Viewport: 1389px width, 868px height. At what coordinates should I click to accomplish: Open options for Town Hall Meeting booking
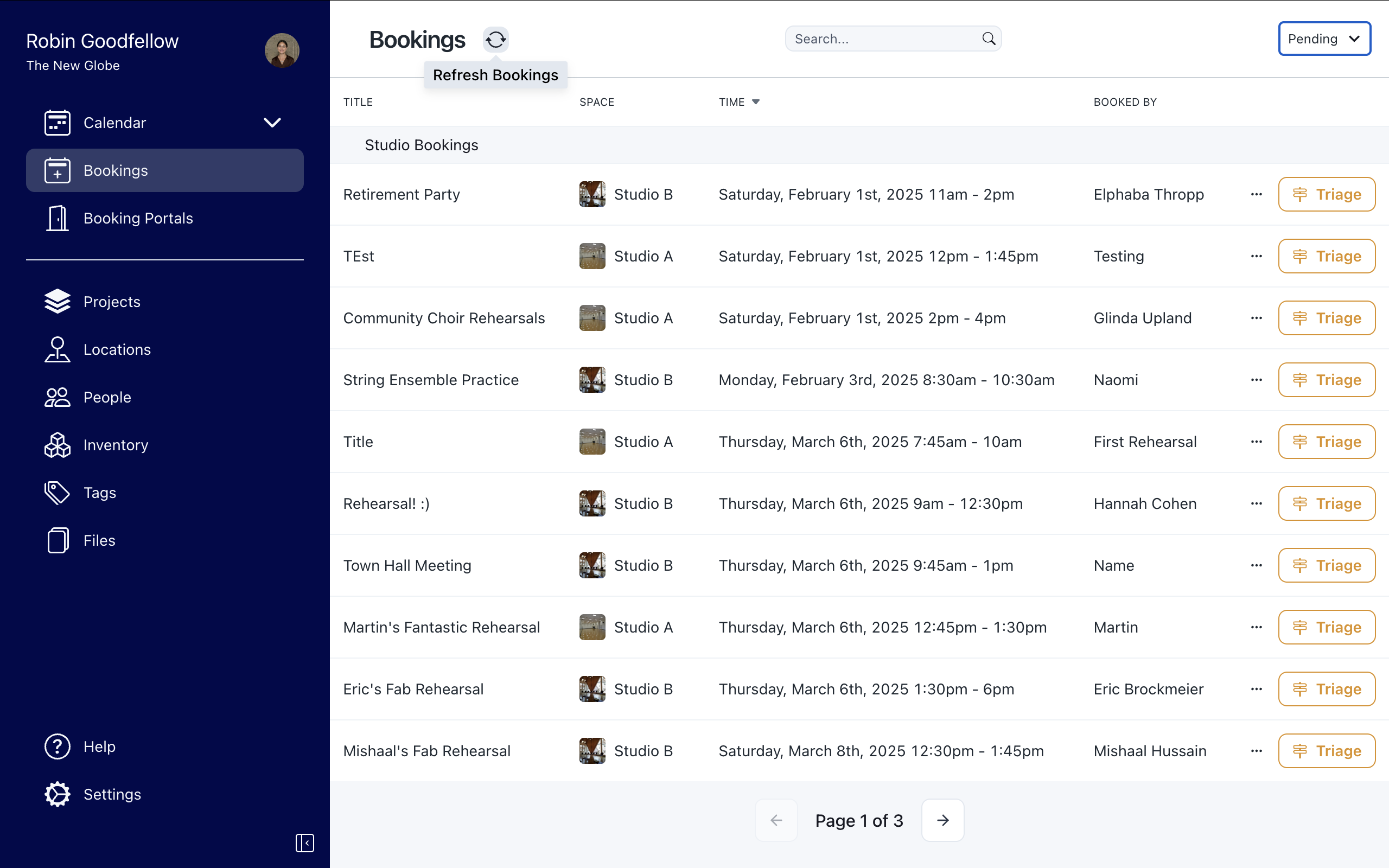tap(1256, 565)
